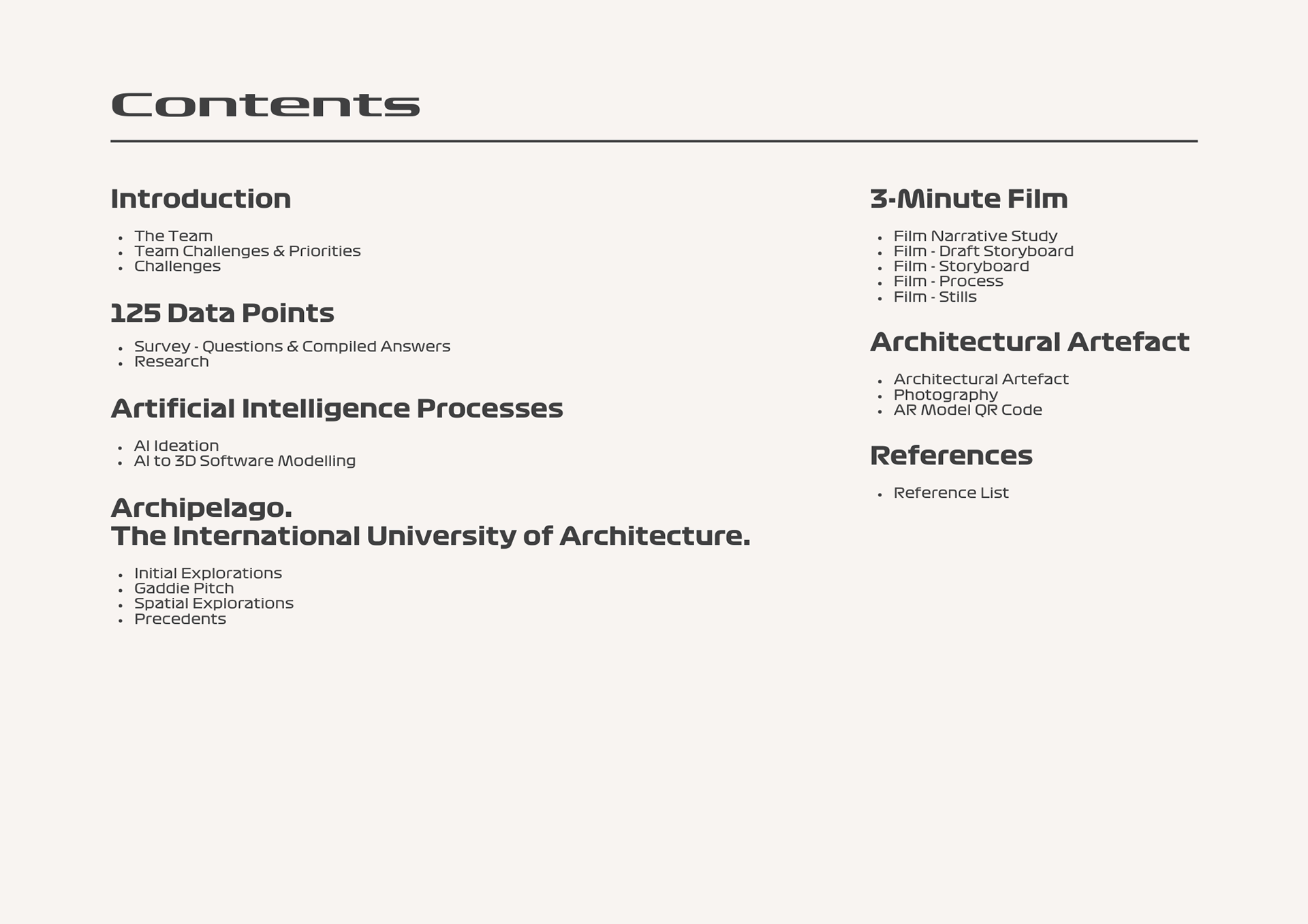Select Team Challenges & Priorities entry
This screenshot has width=1308, height=924.
tap(247, 251)
